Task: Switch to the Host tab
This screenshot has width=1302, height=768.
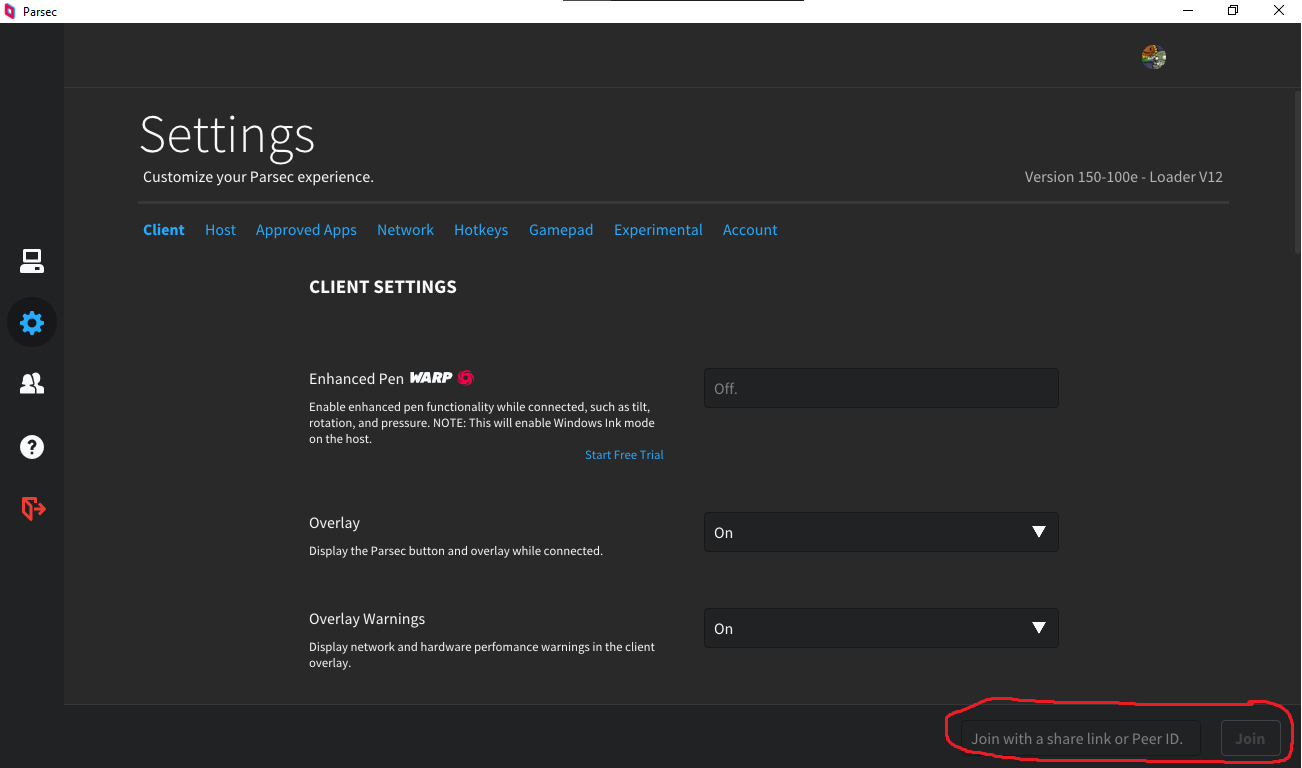Action: click(220, 230)
